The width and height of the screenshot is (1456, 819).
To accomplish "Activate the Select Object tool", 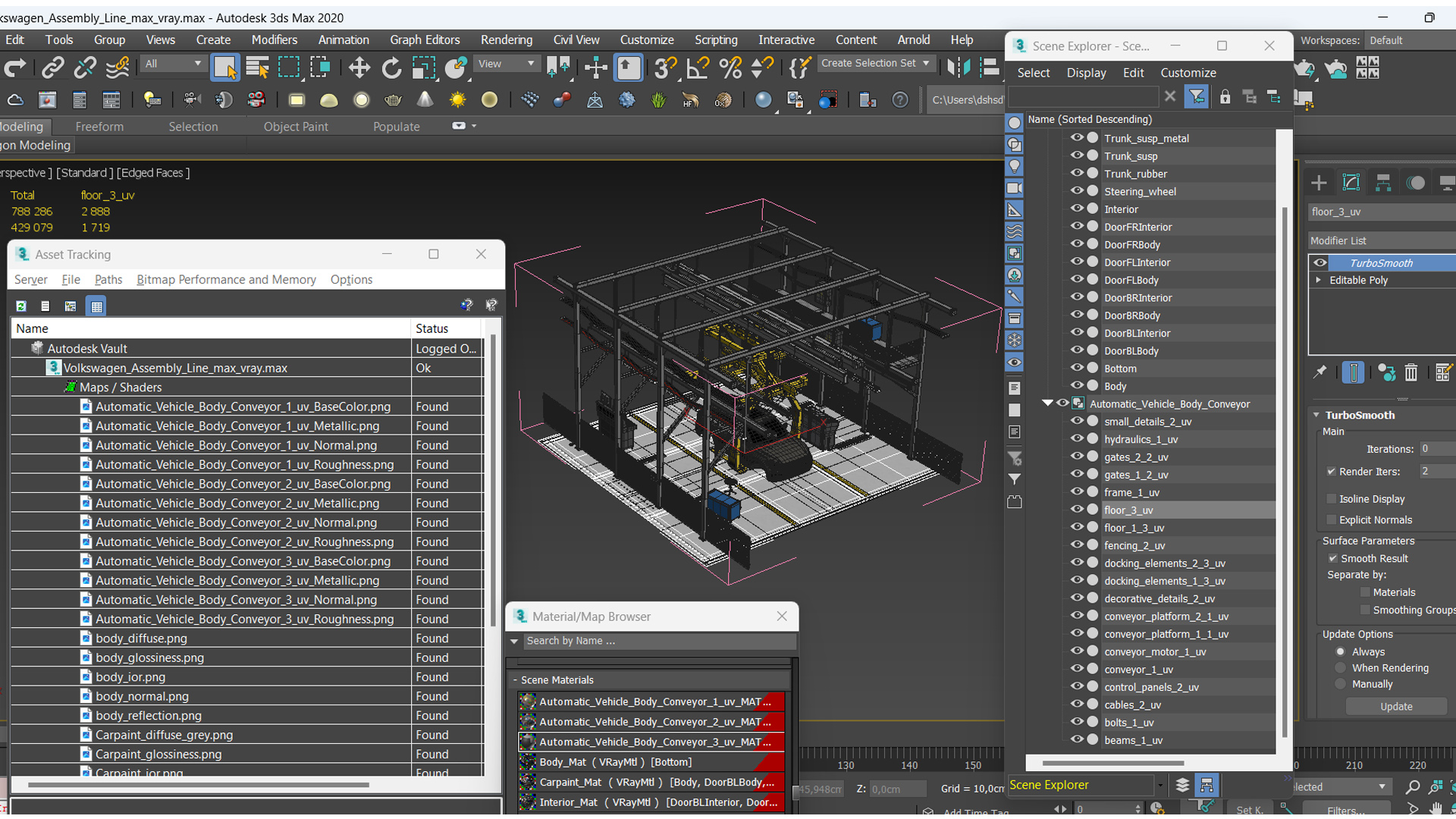I will (224, 68).
